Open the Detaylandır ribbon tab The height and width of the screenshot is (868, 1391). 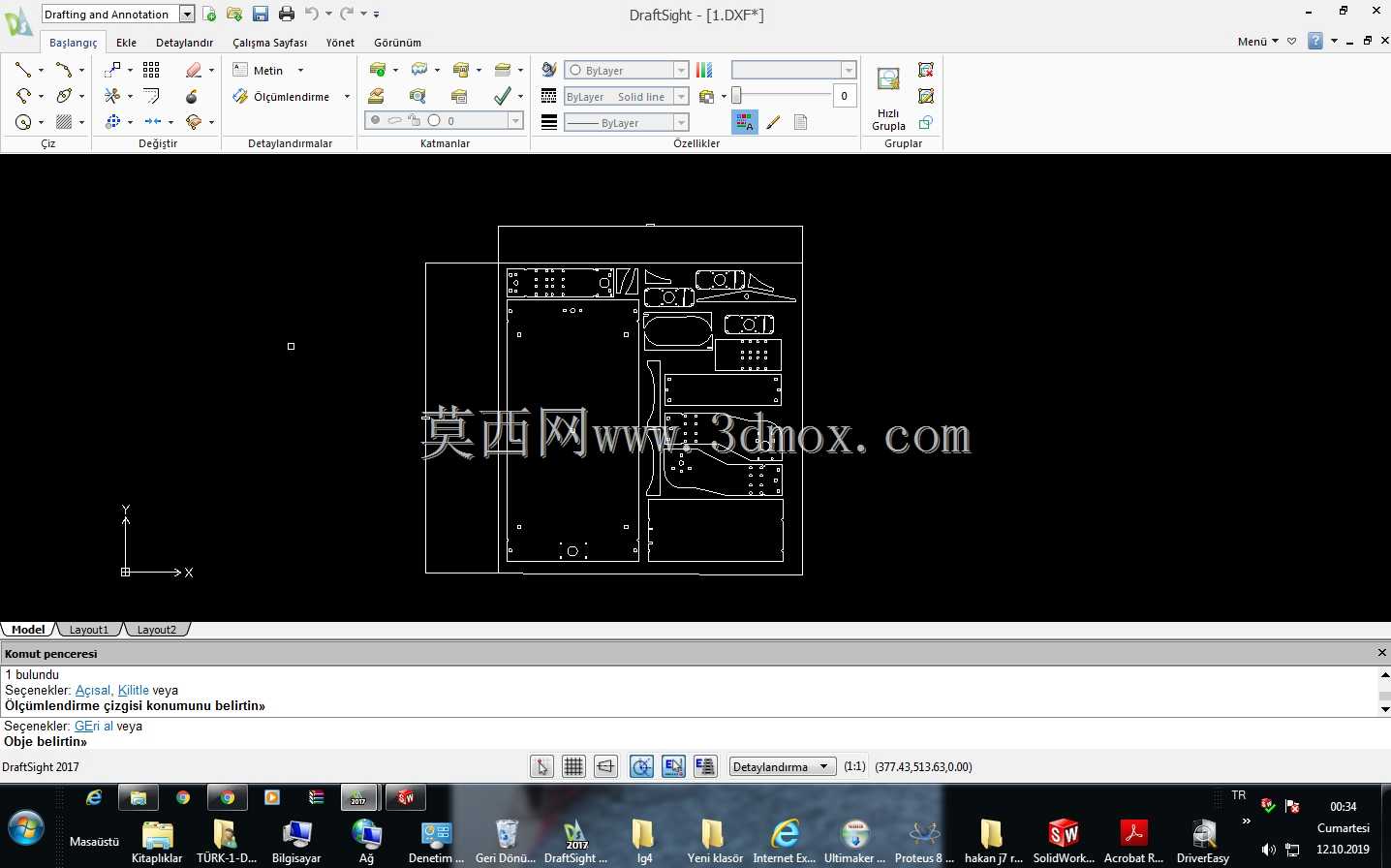coord(184,43)
